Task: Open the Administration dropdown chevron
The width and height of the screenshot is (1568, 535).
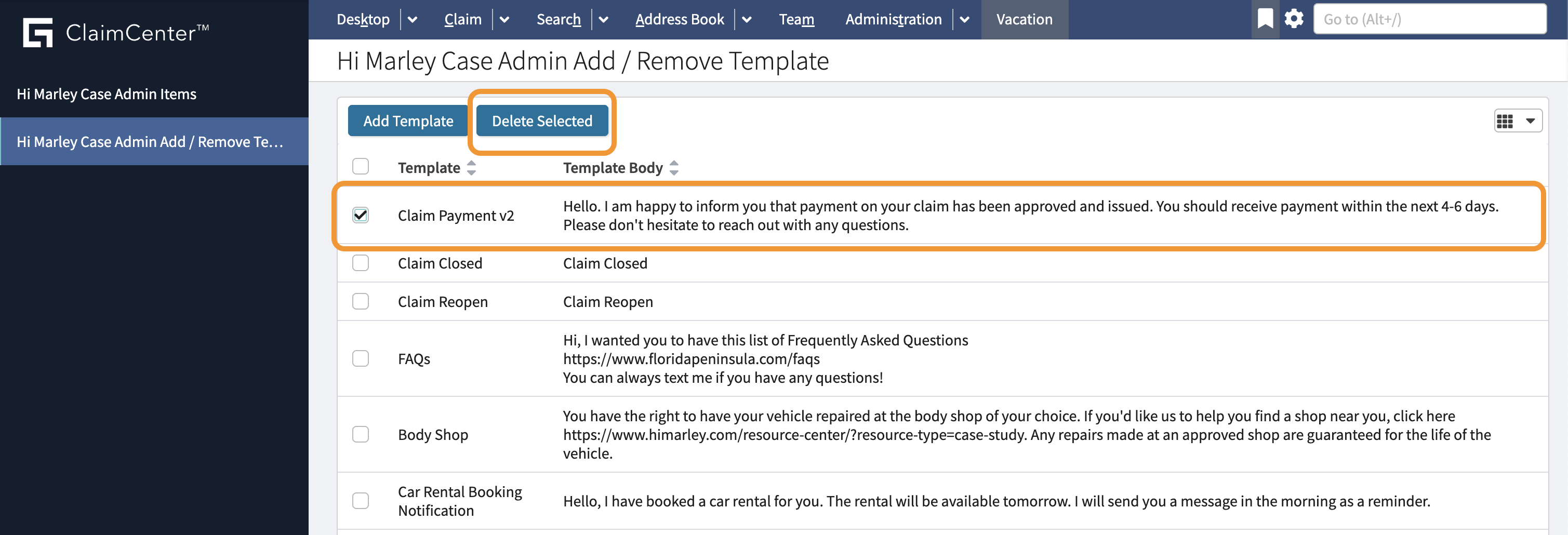Action: 964,19
